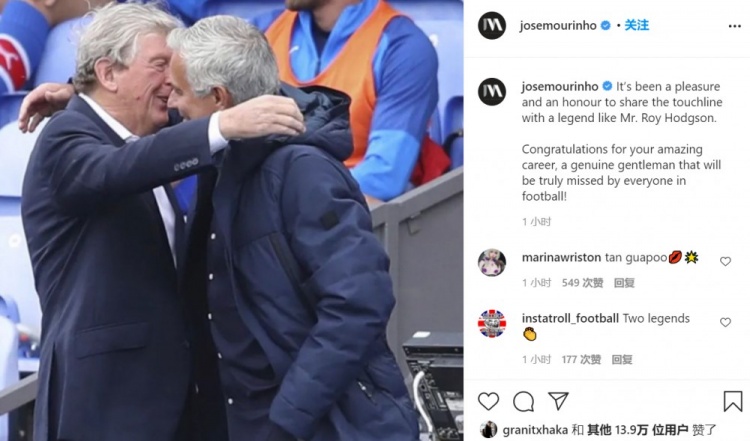View 177 likes on instatroll_football comment
This screenshot has width=750, height=441.
click(582, 359)
